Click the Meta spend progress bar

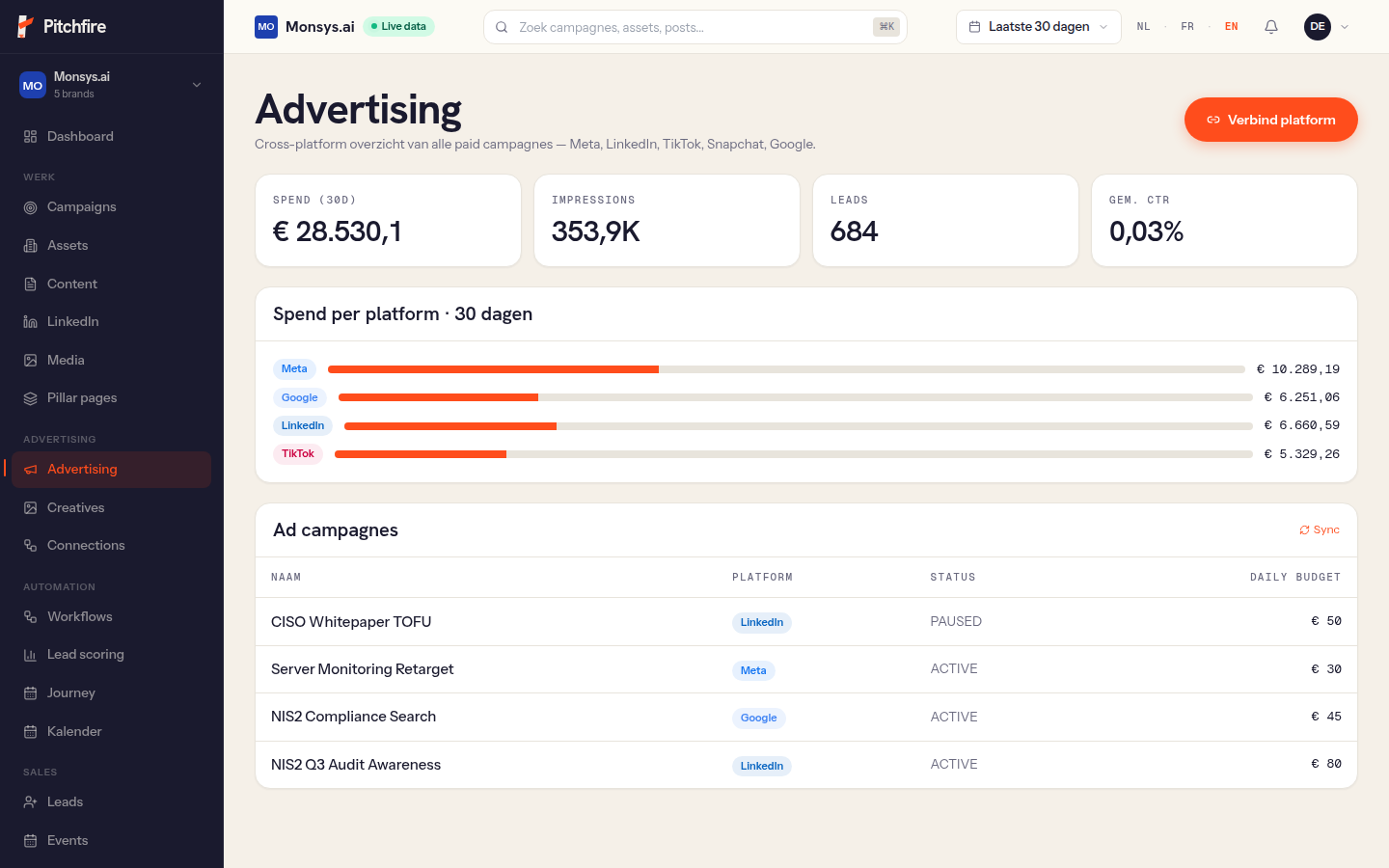click(786, 369)
